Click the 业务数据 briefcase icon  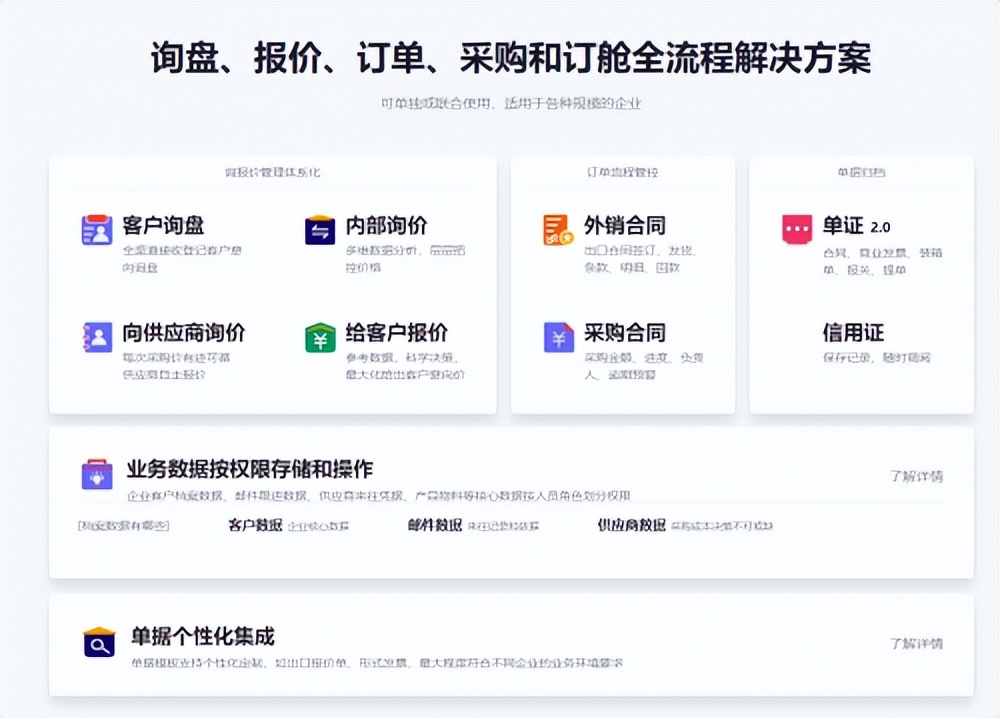(96, 472)
